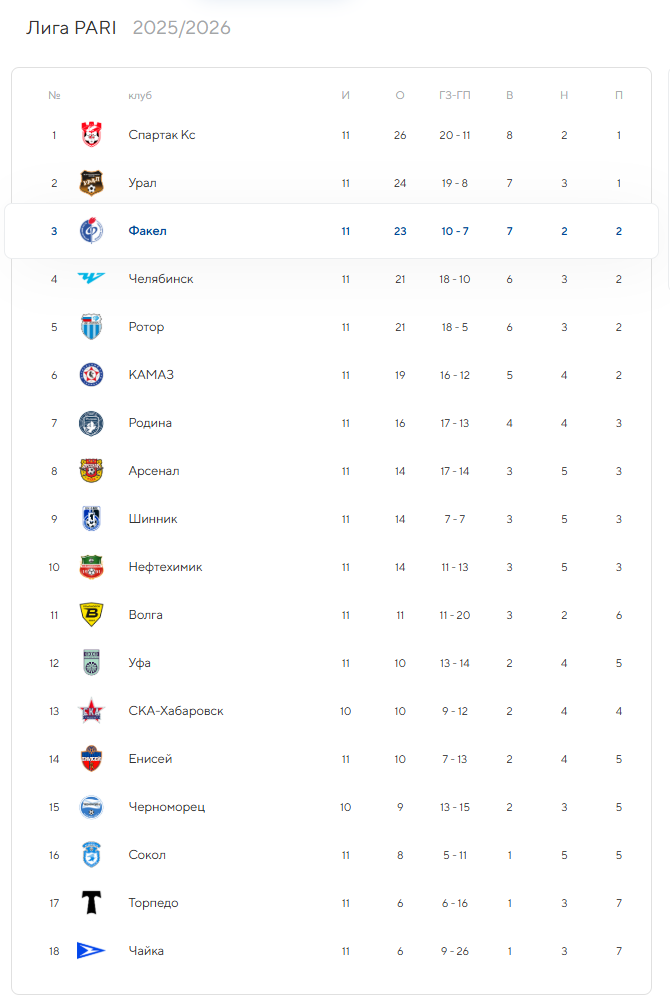The height and width of the screenshot is (1006, 670).
Task: Select the Факел team emblem
Action: tap(91, 231)
